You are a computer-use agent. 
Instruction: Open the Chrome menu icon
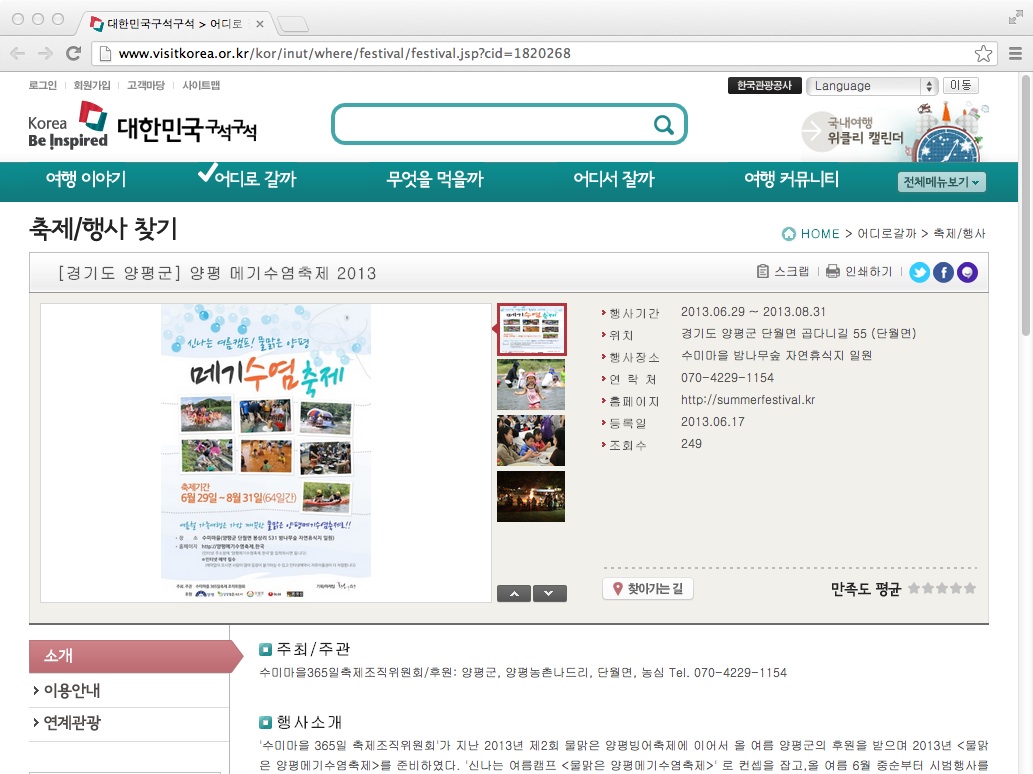pos(1015,53)
